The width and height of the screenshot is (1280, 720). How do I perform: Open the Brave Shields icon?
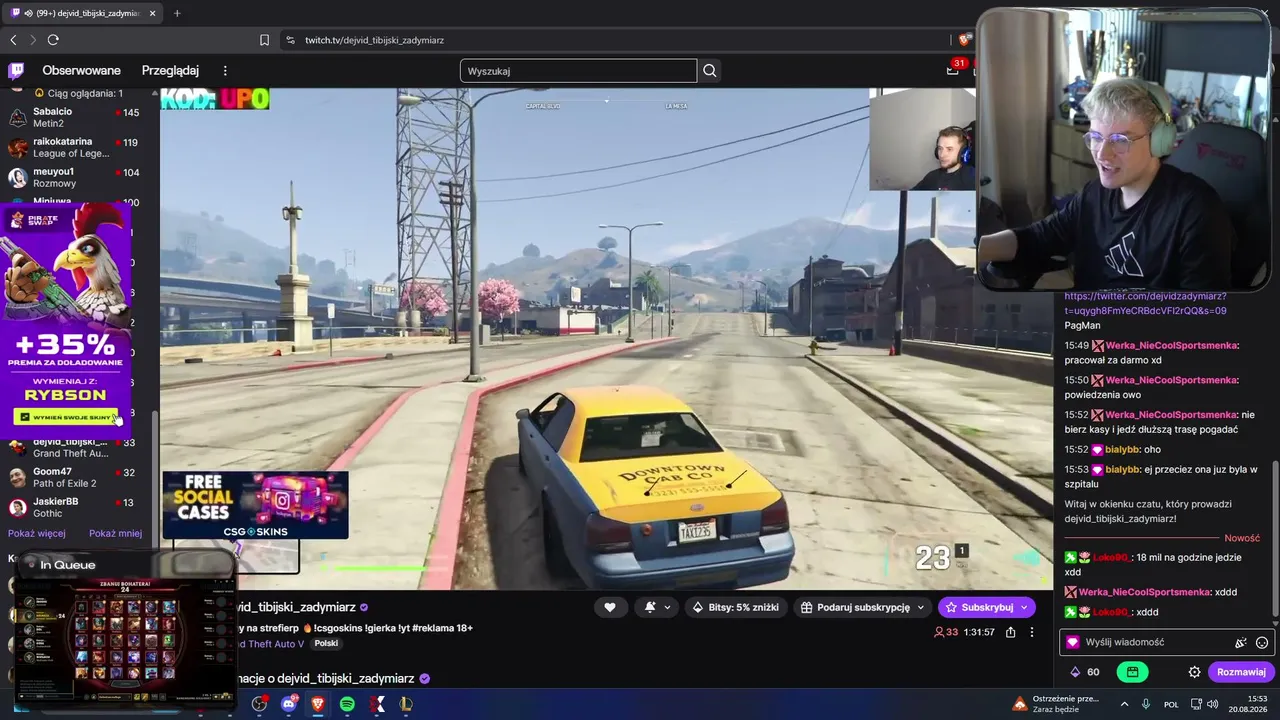[964, 40]
